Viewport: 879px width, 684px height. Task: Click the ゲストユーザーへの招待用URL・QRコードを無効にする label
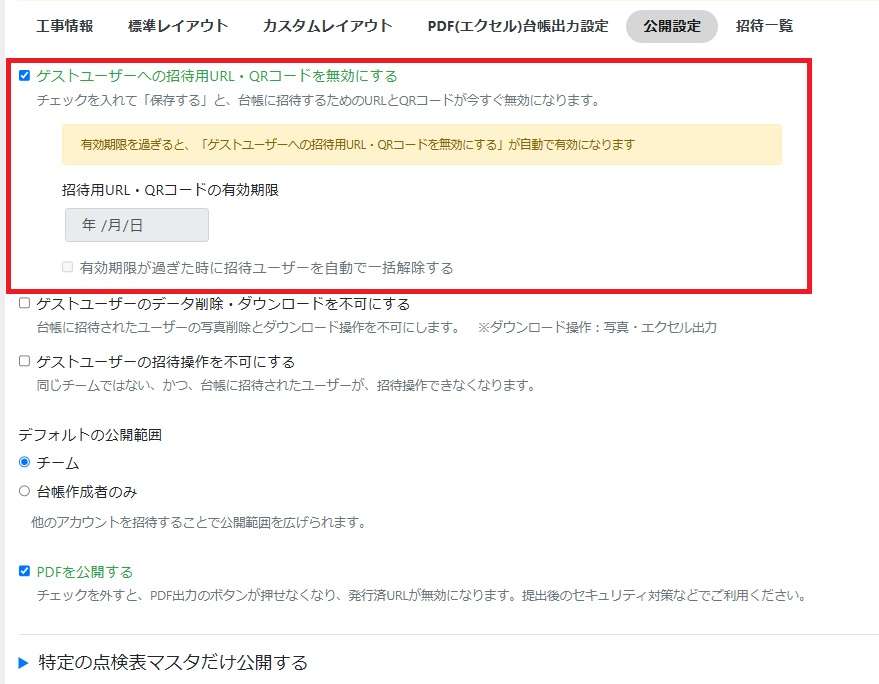[217, 76]
